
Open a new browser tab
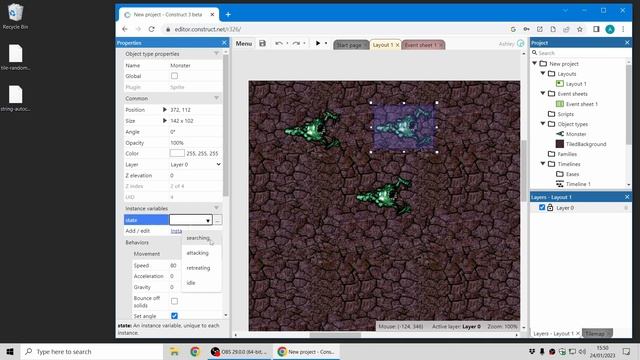click(x=228, y=15)
